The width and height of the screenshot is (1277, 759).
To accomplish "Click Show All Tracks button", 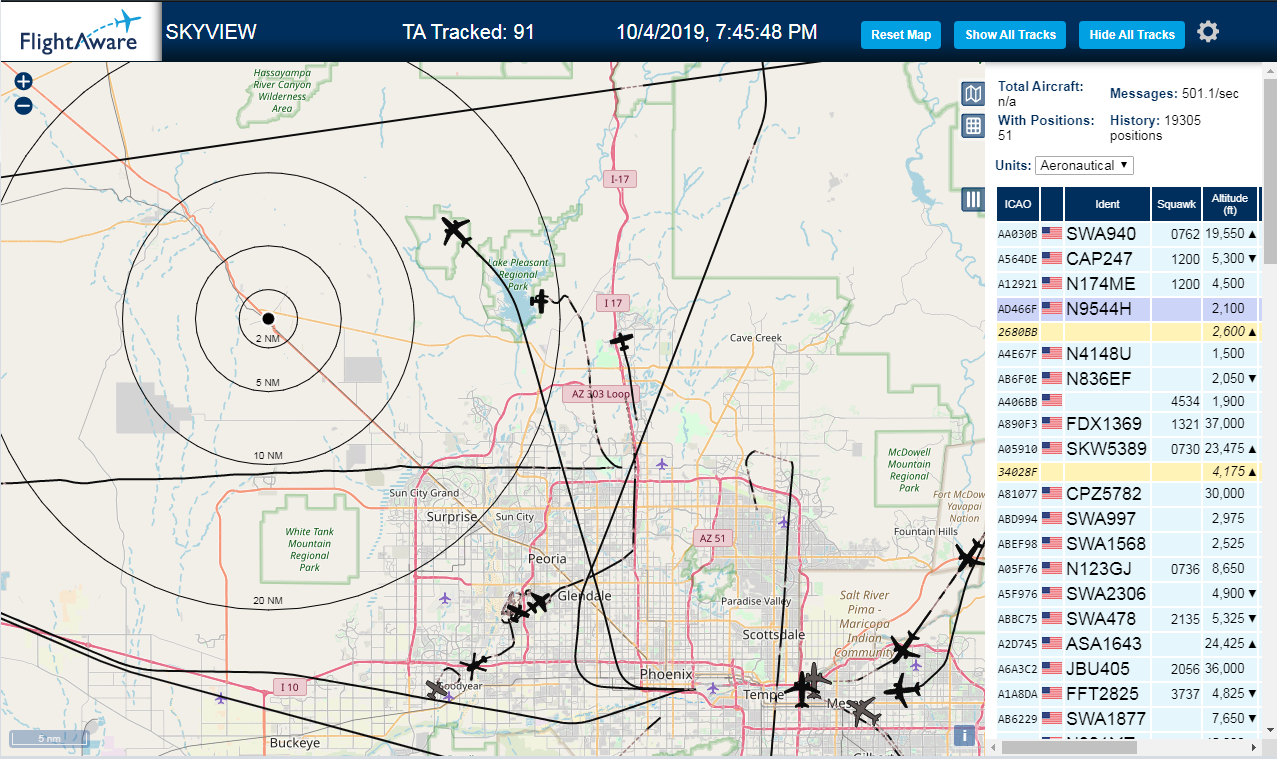I will coord(1010,34).
